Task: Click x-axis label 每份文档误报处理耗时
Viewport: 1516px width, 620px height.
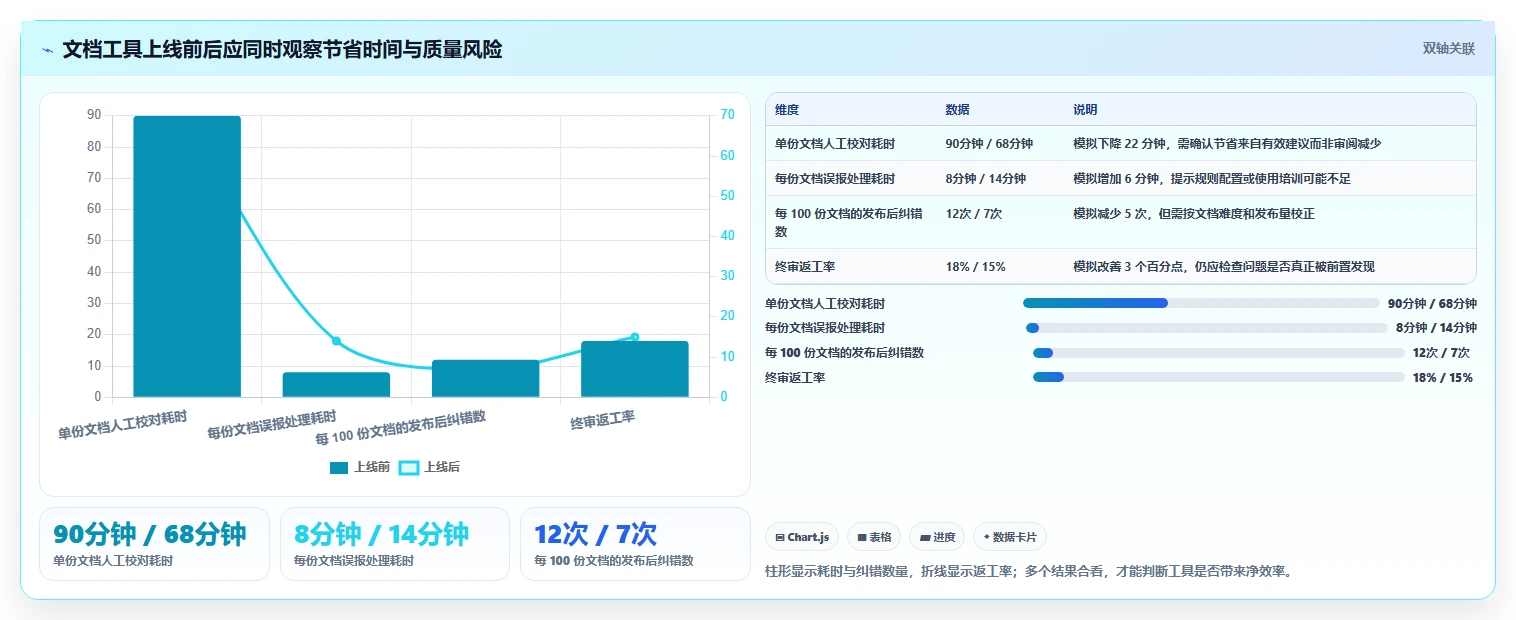Action: (272, 425)
